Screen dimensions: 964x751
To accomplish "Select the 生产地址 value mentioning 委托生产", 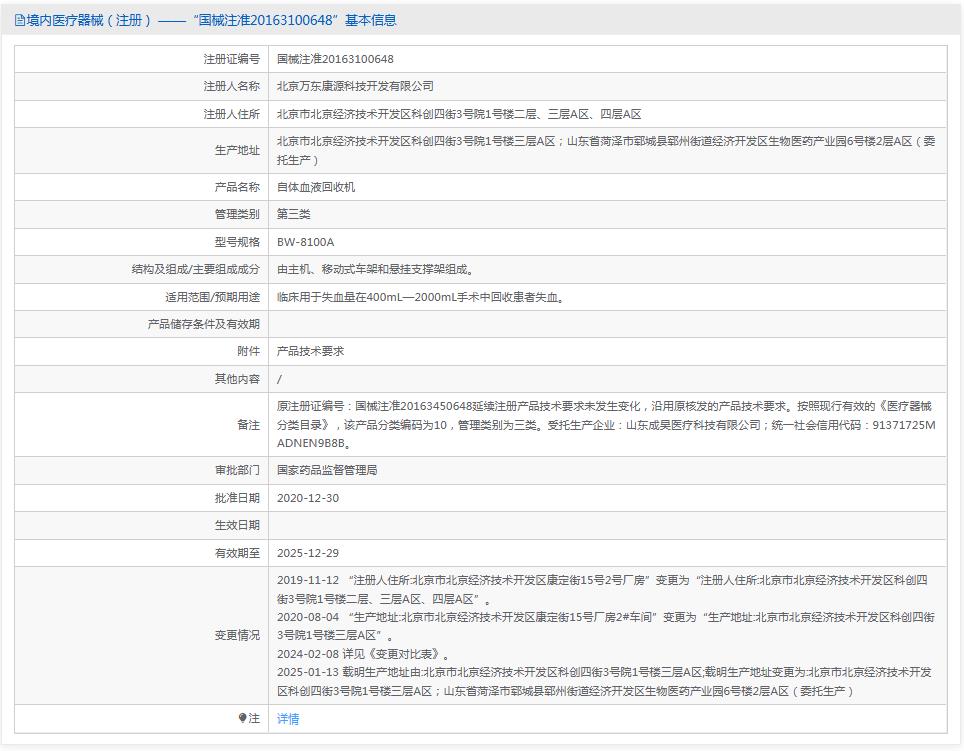I will 606,151.
